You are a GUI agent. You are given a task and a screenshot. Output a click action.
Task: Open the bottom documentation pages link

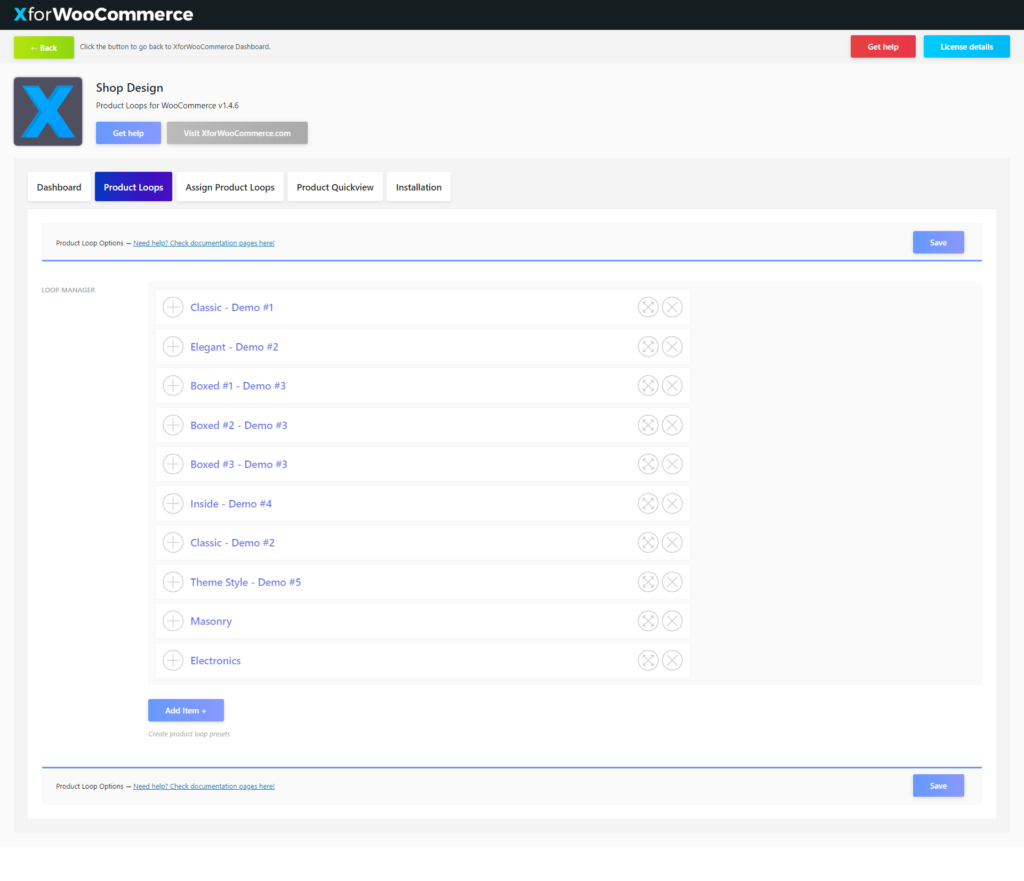204,786
